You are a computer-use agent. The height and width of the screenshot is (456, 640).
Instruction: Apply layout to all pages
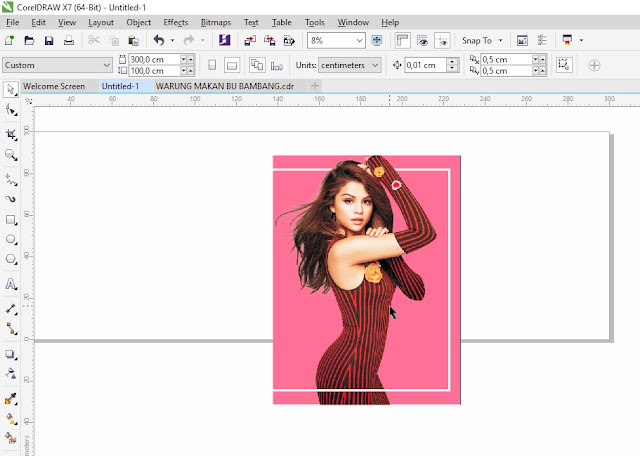pyautogui.click(x=257, y=65)
